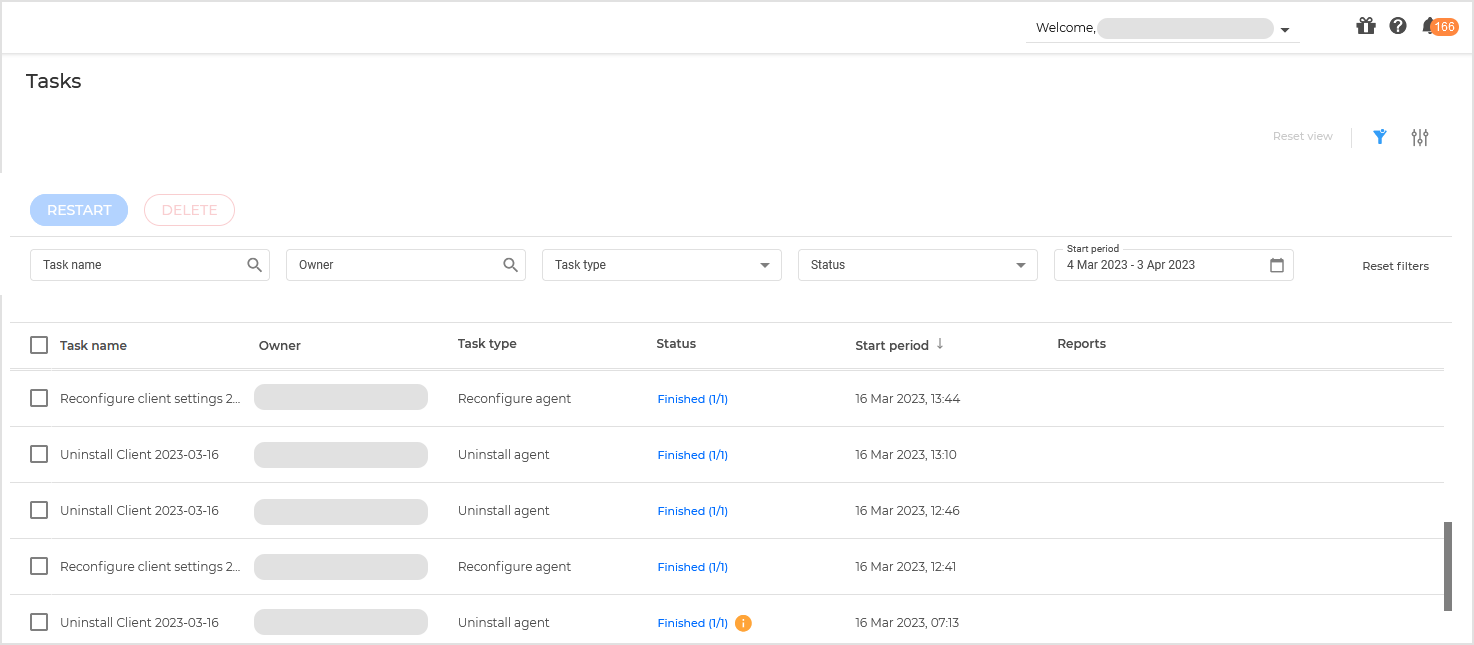Click the magnifier in the Task name field
The width and height of the screenshot is (1474, 645).
[255, 264]
